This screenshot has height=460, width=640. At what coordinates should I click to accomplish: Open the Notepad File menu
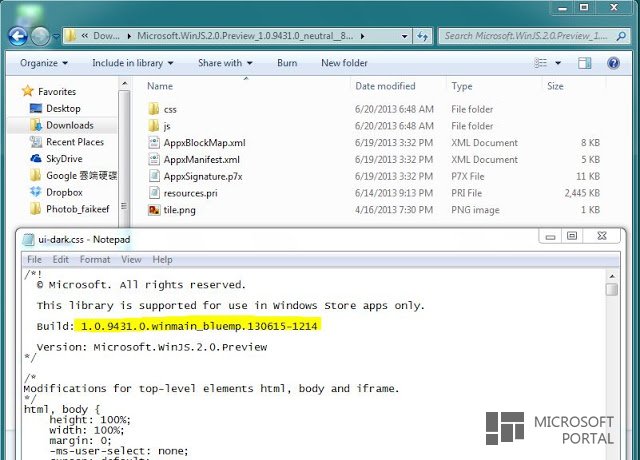click(34, 260)
